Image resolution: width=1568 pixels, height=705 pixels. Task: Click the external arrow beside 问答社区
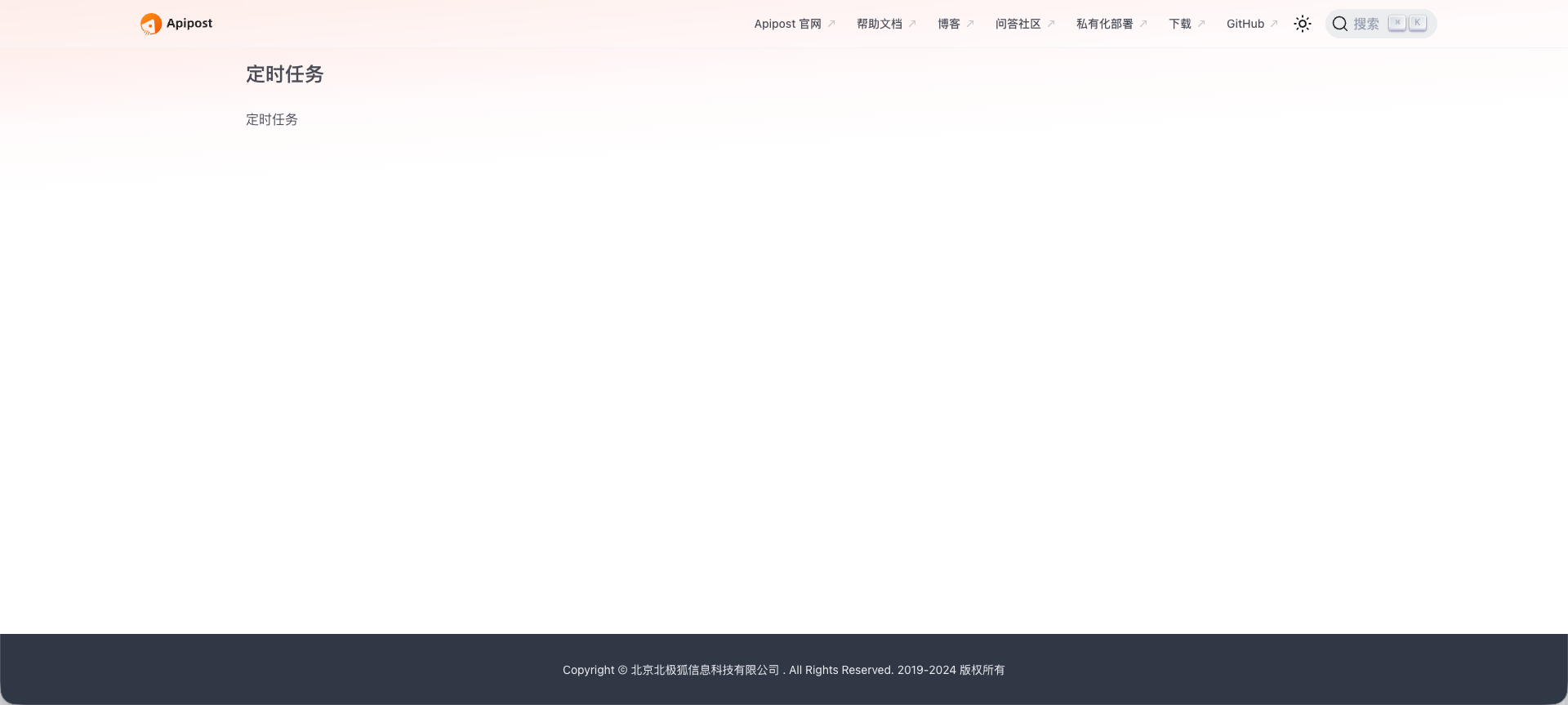coord(1051,24)
